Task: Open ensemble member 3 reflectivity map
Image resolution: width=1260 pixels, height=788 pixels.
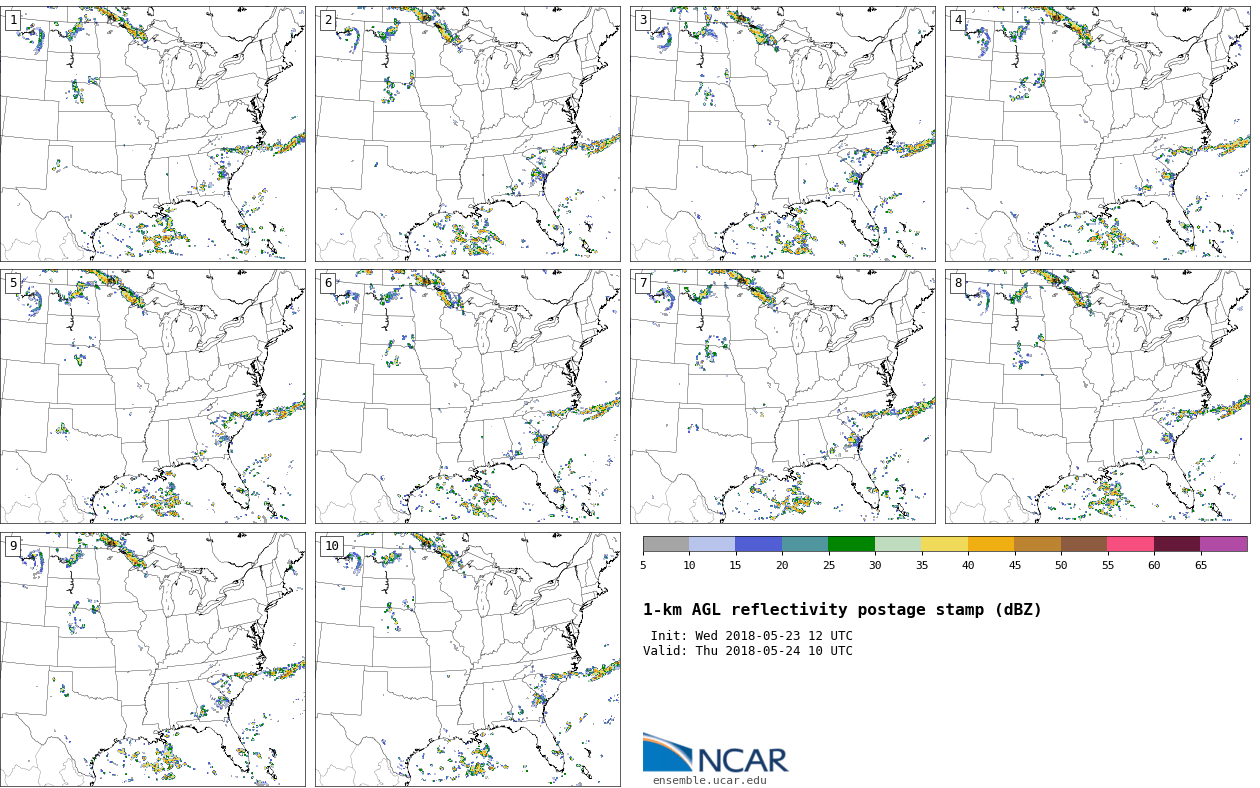Action: pyautogui.click(x=782, y=134)
